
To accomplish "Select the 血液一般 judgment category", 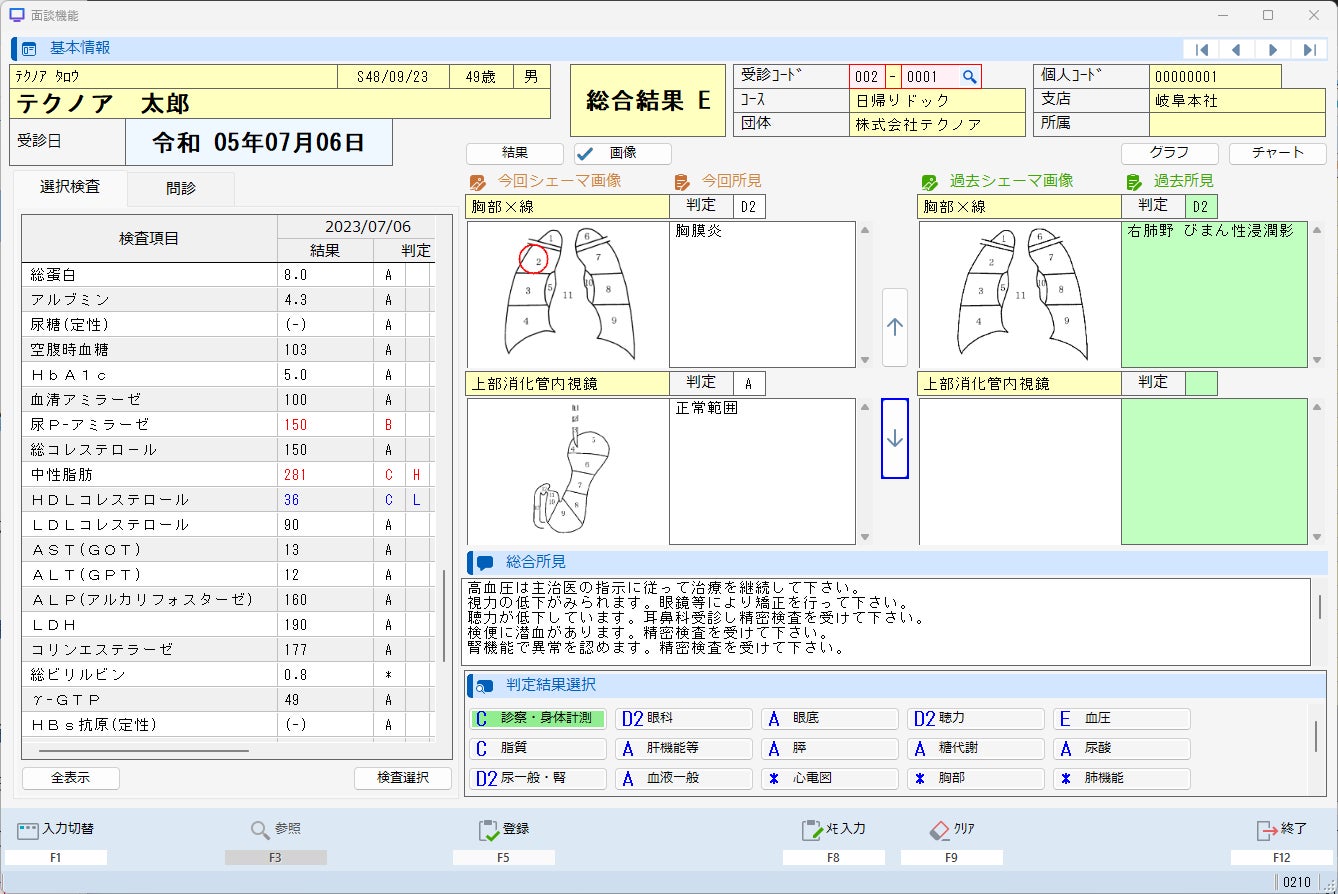I will tap(684, 778).
